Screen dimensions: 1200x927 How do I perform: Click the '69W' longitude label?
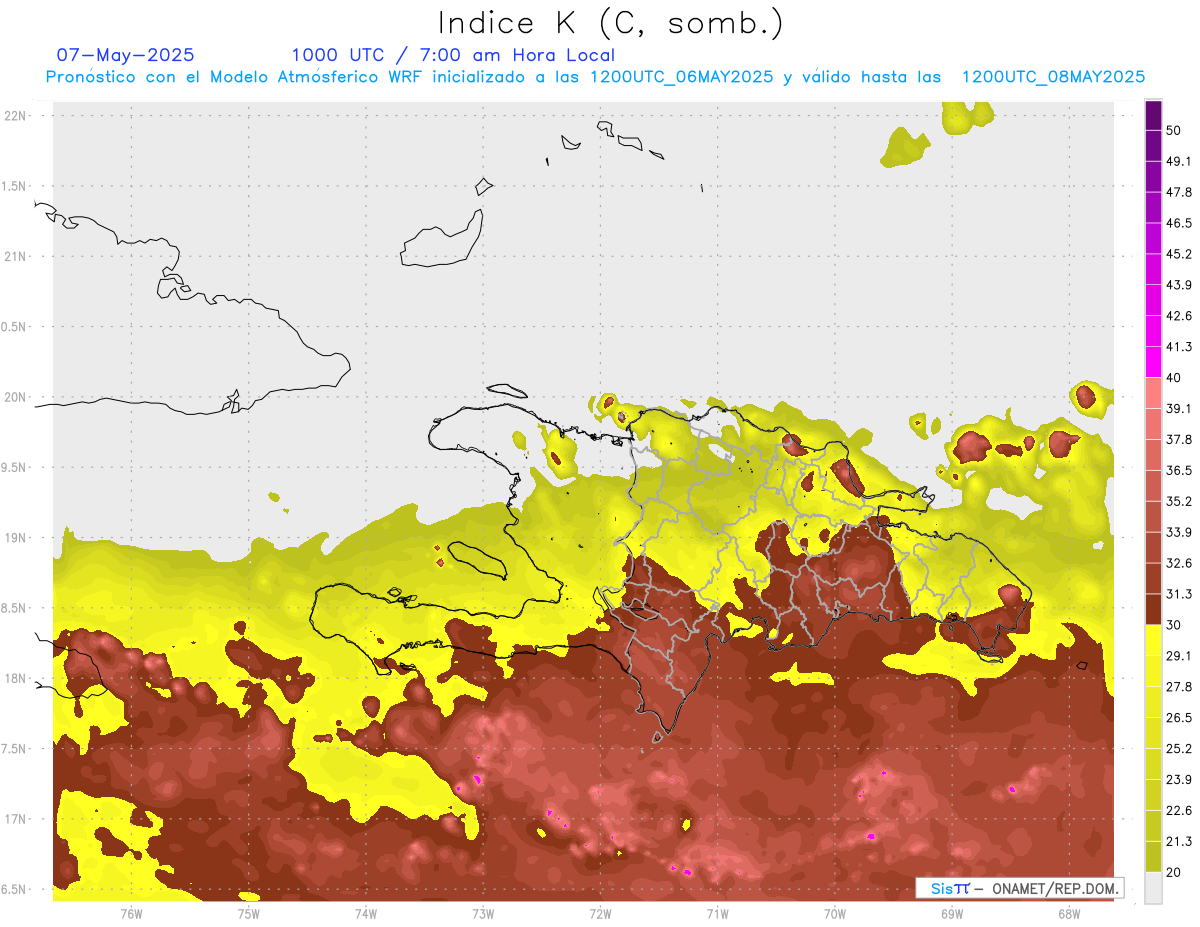point(952,914)
